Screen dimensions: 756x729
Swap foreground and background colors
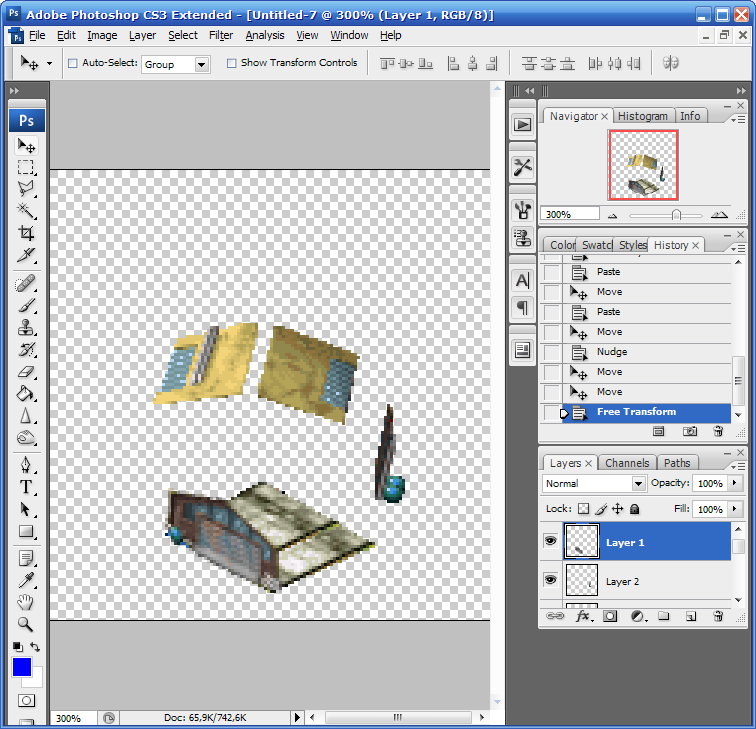click(35, 647)
